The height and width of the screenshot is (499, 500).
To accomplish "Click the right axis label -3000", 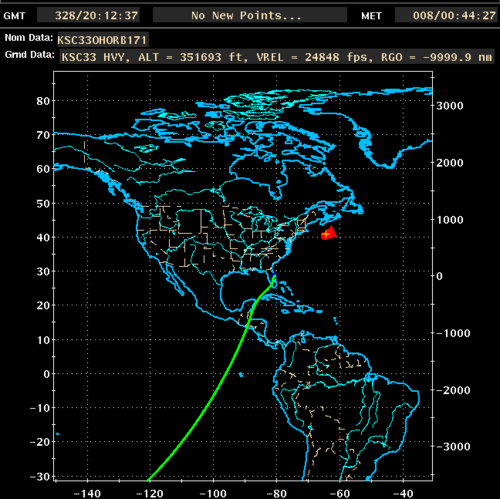I will pos(453,447).
